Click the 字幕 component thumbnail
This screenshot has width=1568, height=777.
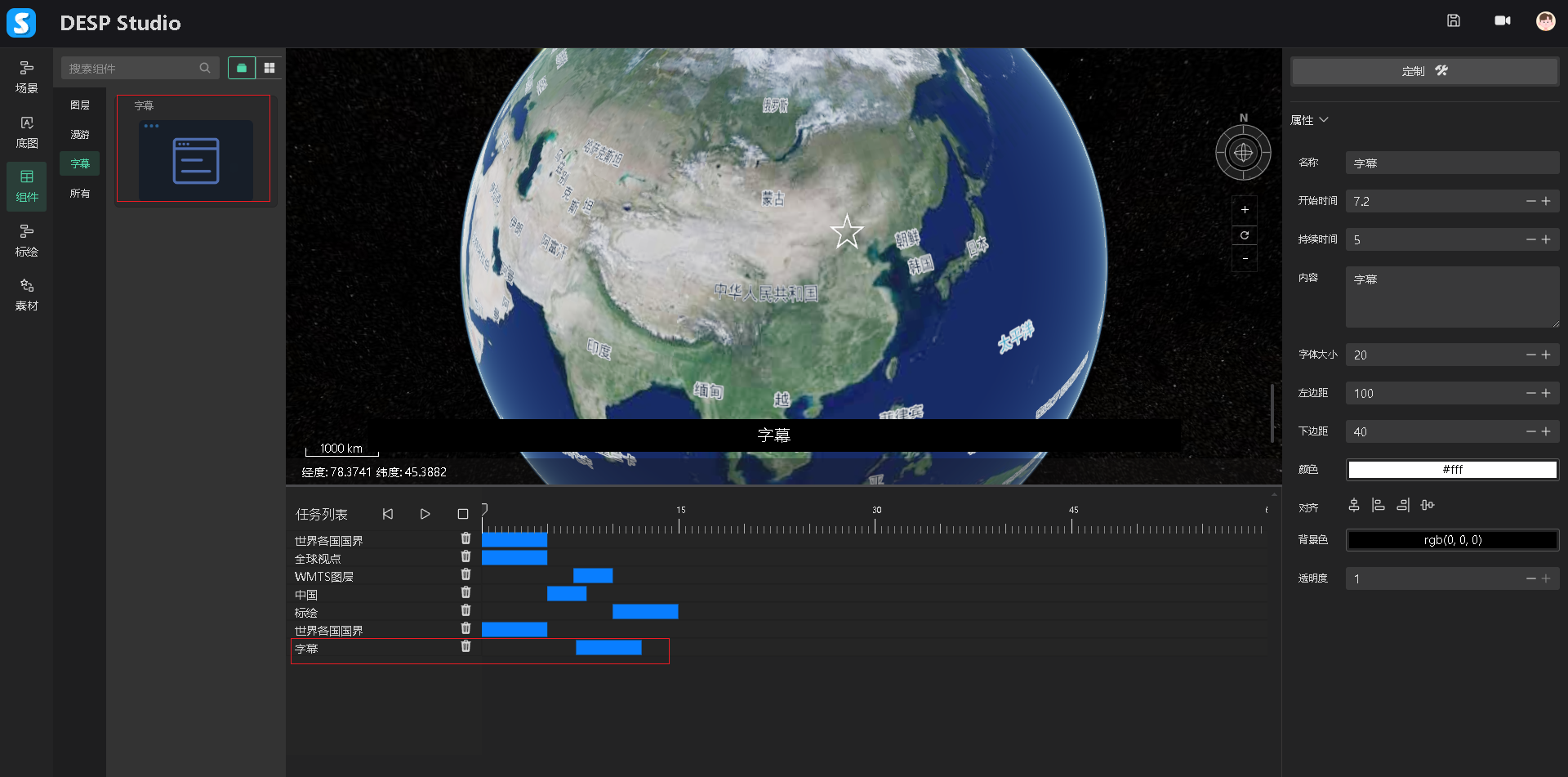tap(195, 159)
